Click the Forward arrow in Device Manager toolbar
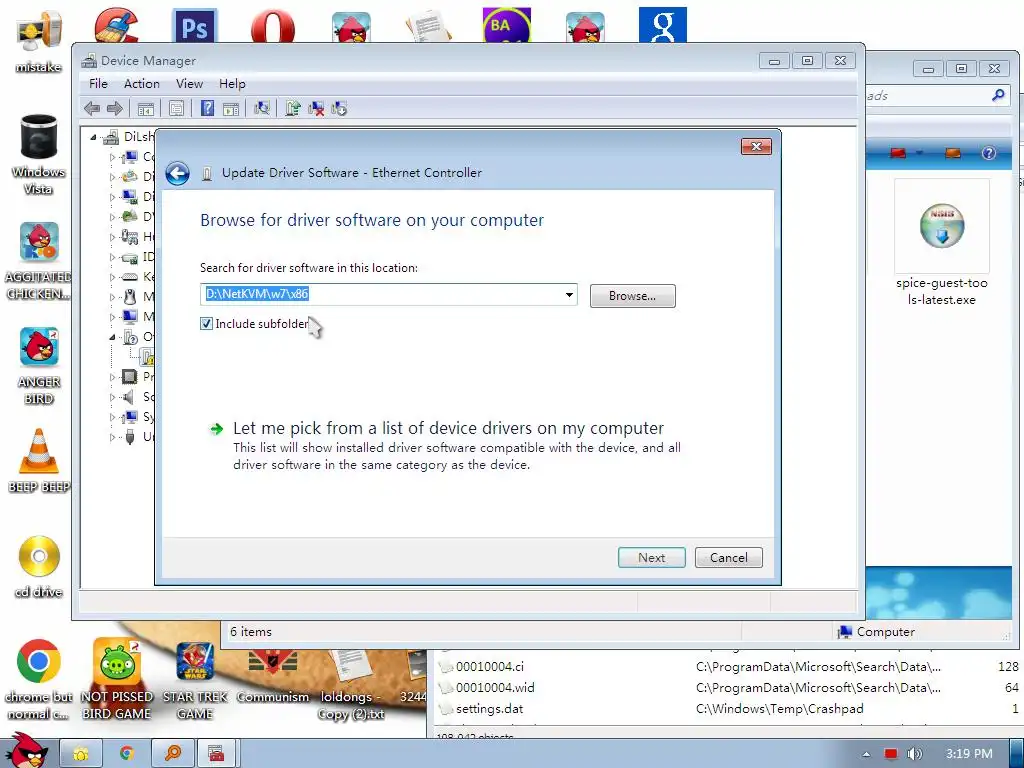This screenshot has width=1024, height=768. pyautogui.click(x=115, y=108)
